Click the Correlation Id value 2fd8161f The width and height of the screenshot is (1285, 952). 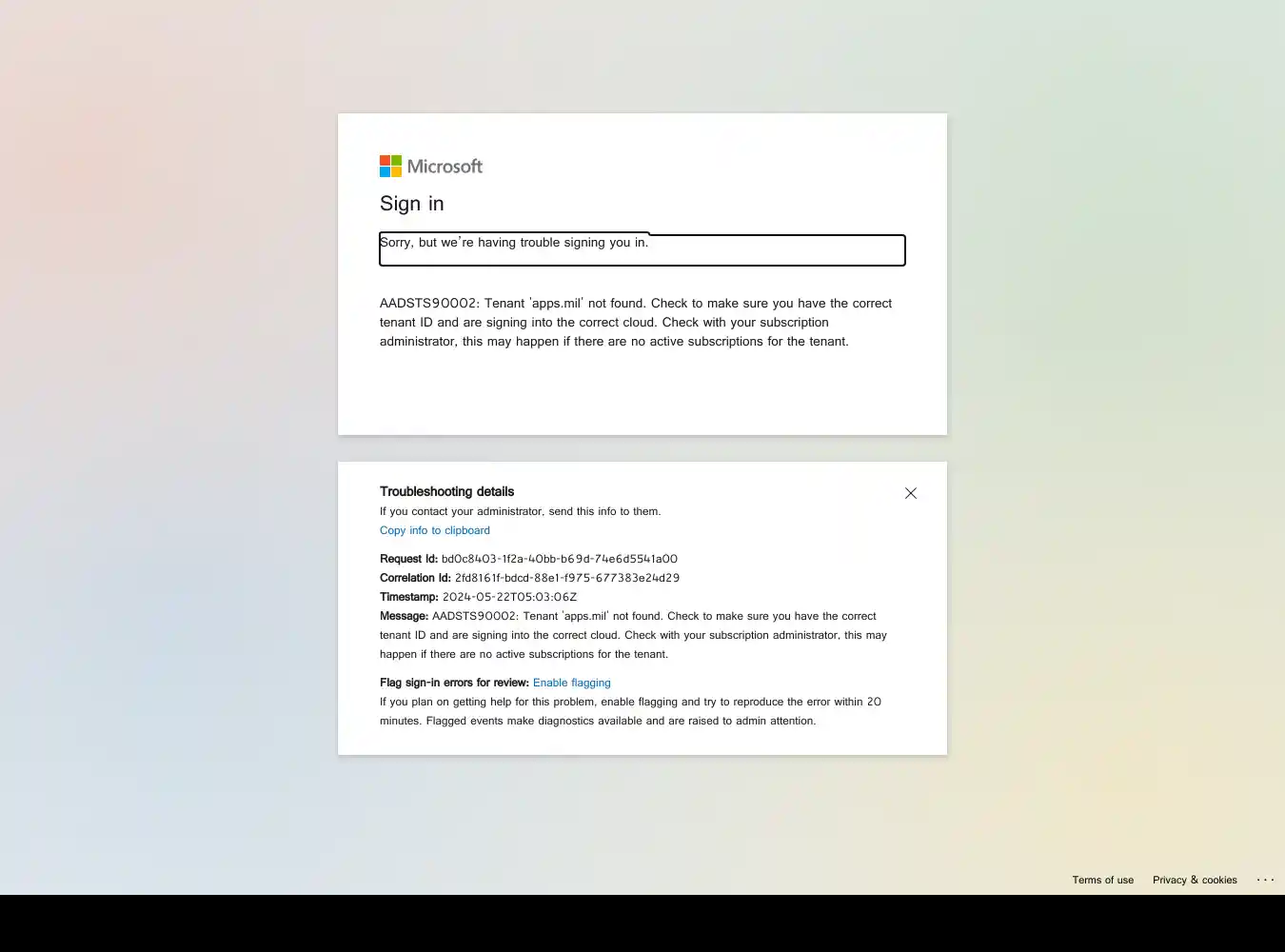(567, 578)
